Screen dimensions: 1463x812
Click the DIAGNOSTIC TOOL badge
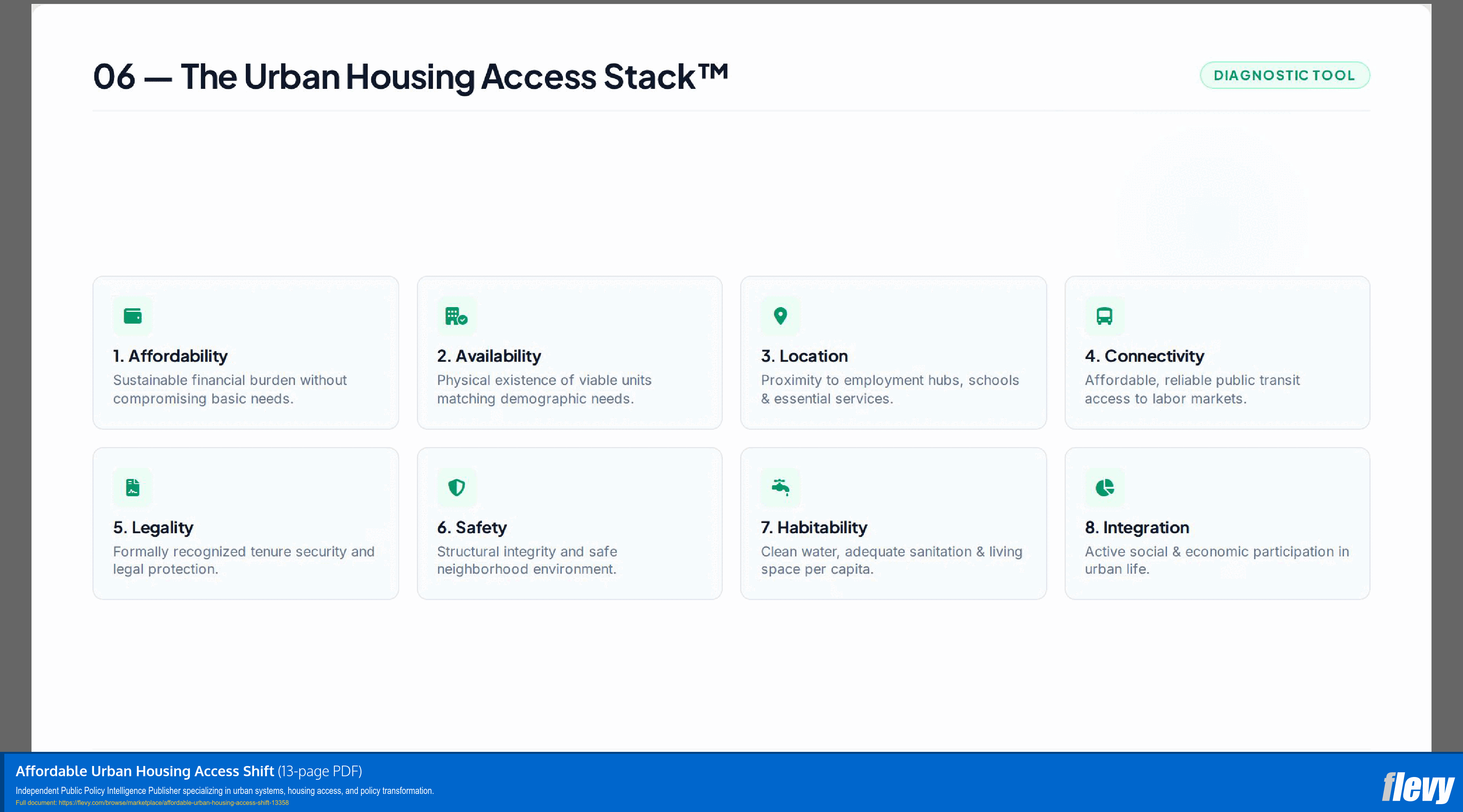point(1285,75)
